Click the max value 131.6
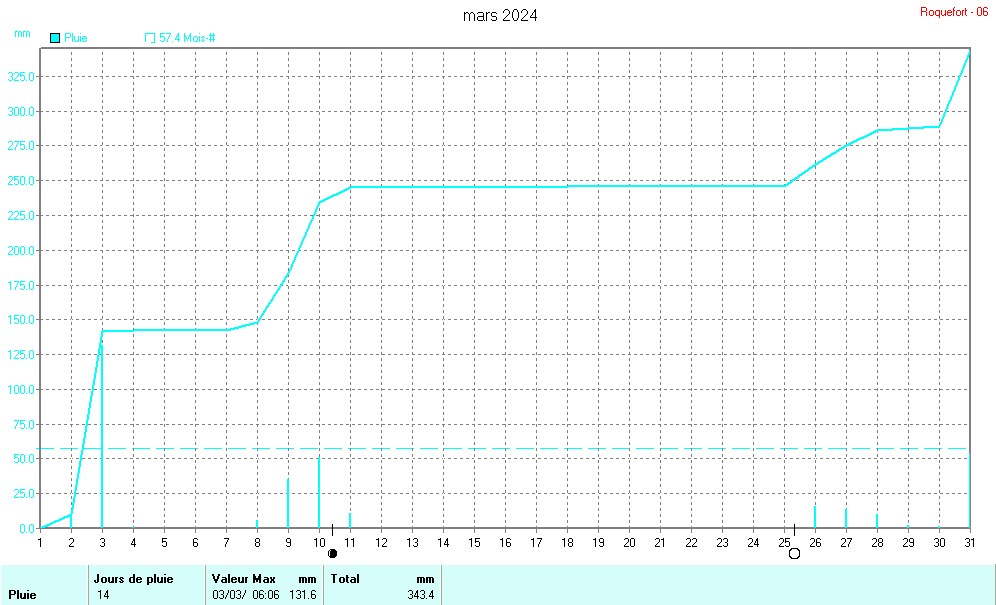 [x=302, y=595]
